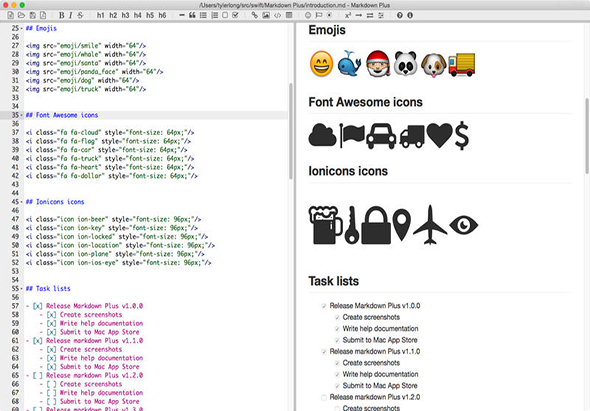Toggle Write help documentation checkbox under v1.1.0
The width and height of the screenshot is (590, 411).
point(337,374)
